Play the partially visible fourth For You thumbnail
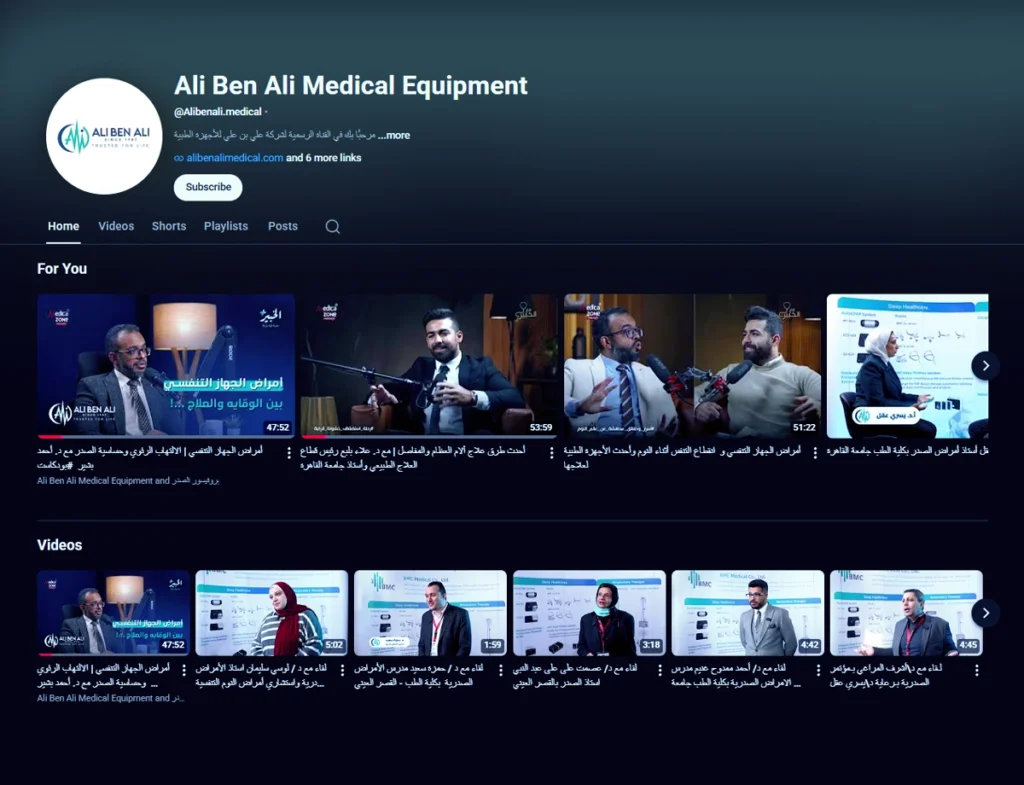Image resolution: width=1024 pixels, height=785 pixels. (908, 366)
